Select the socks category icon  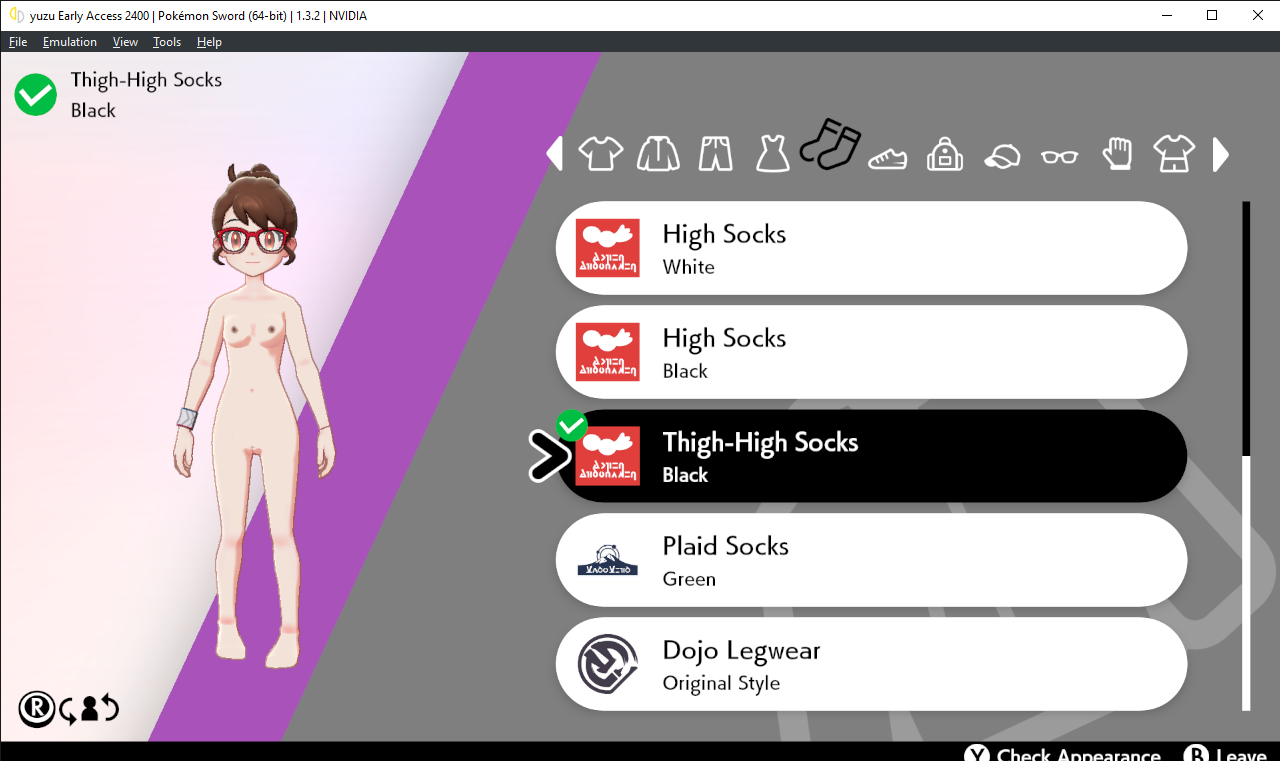click(x=830, y=144)
